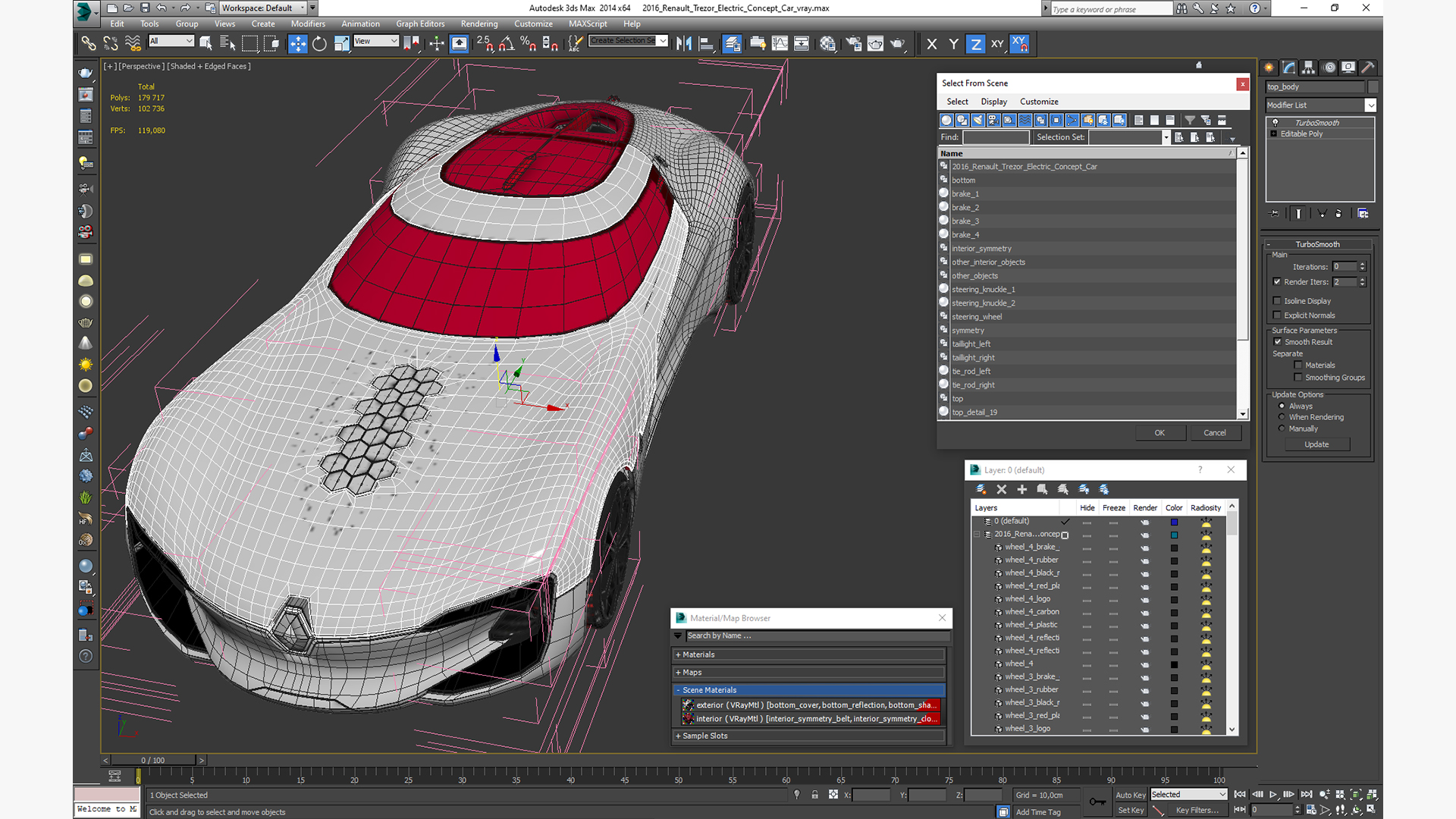
Task: Open the Motion command panel tab
Action: point(1329,67)
